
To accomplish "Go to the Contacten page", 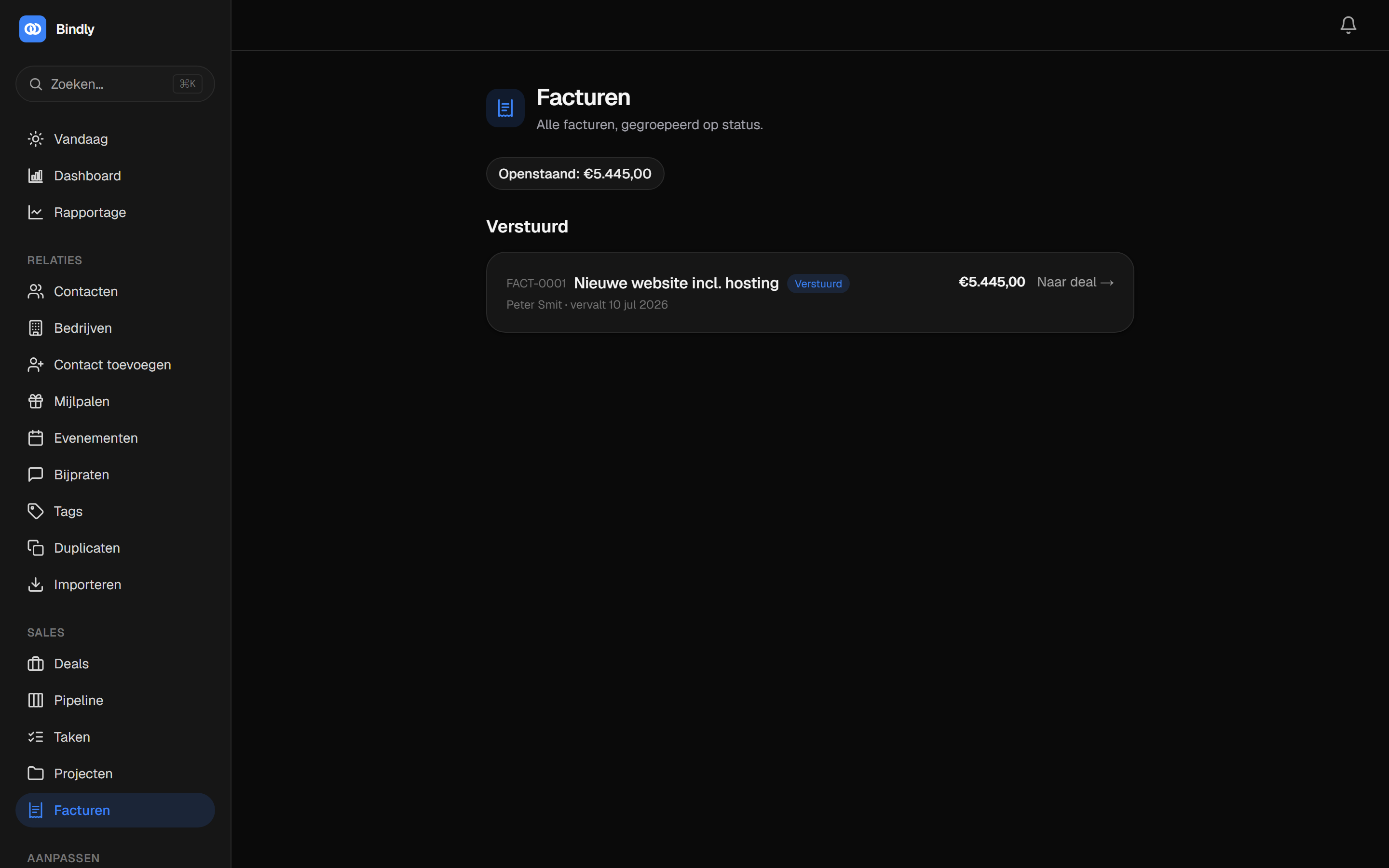I will 115,292.
